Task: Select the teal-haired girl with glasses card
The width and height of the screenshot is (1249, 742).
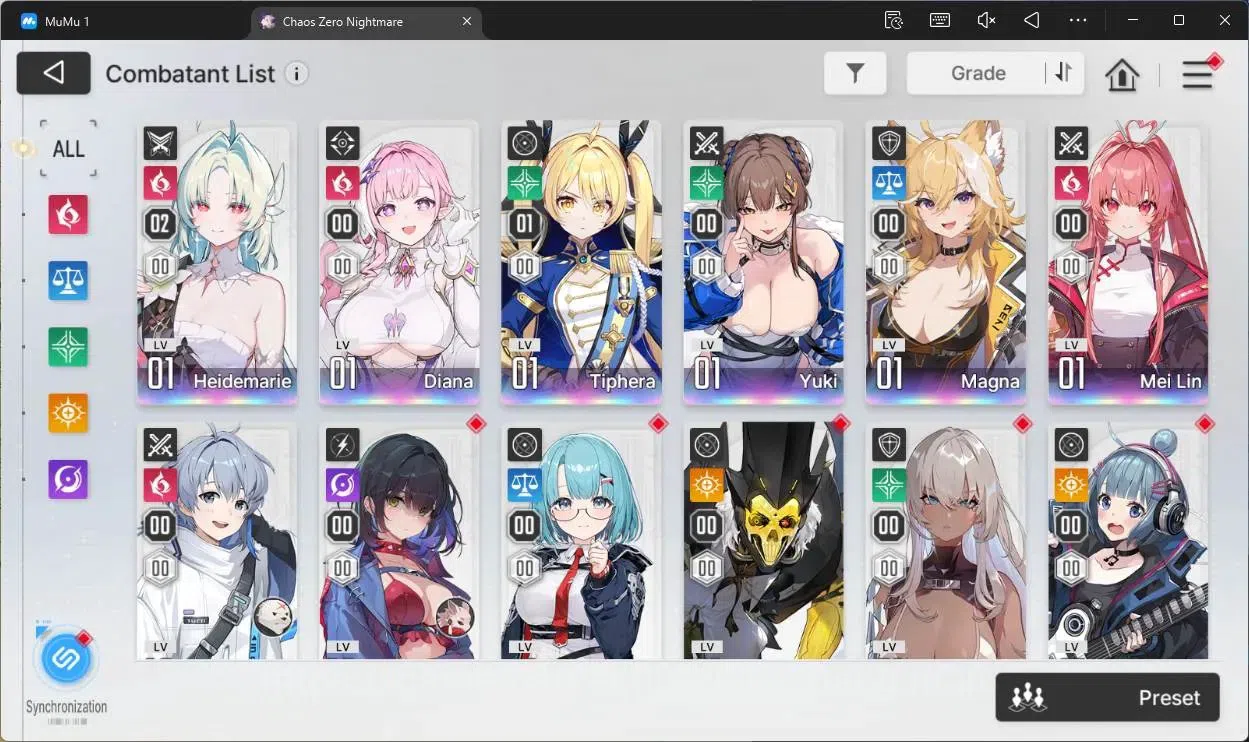Action: 581,541
